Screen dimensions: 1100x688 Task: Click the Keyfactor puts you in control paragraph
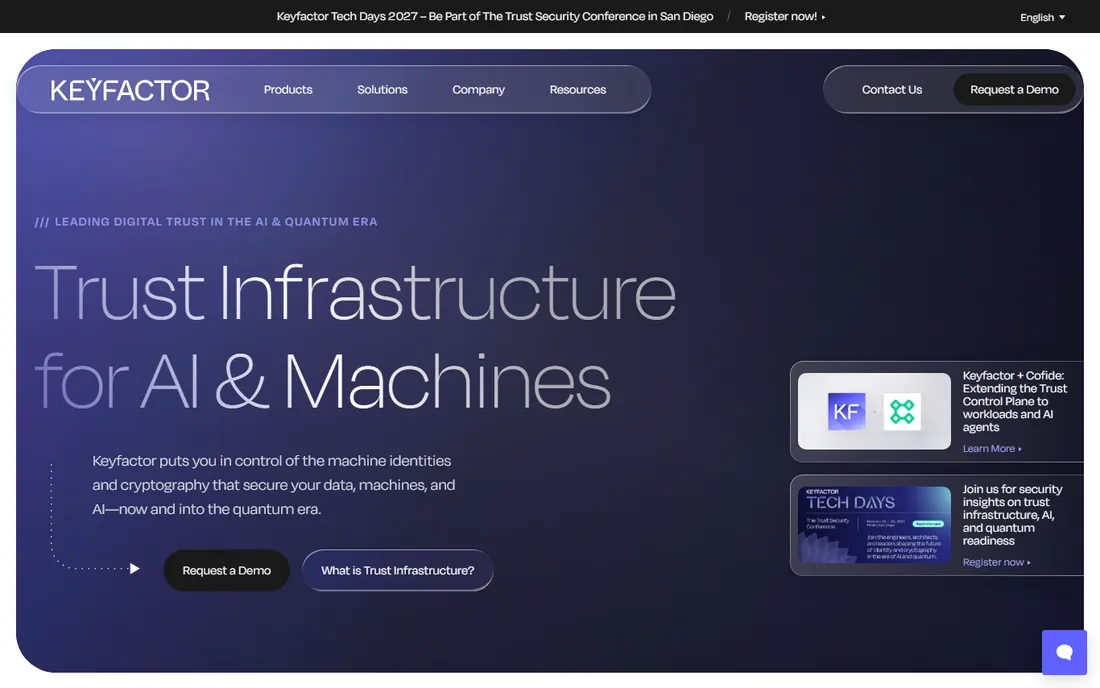point(274,485)
